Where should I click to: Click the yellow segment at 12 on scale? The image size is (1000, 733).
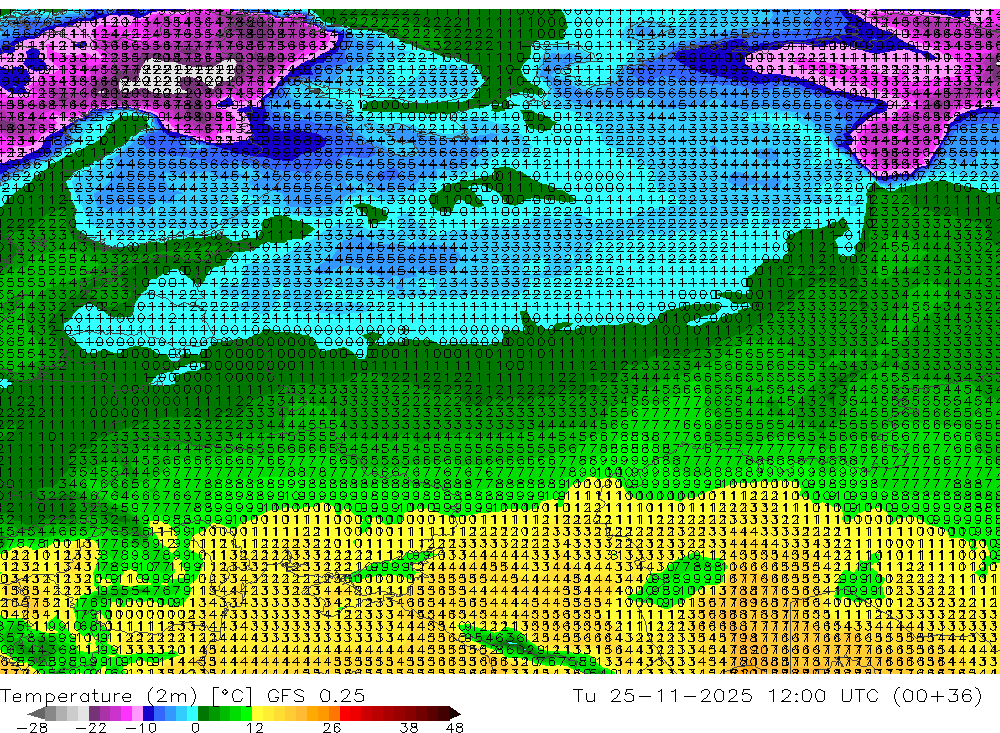[258, 714]
